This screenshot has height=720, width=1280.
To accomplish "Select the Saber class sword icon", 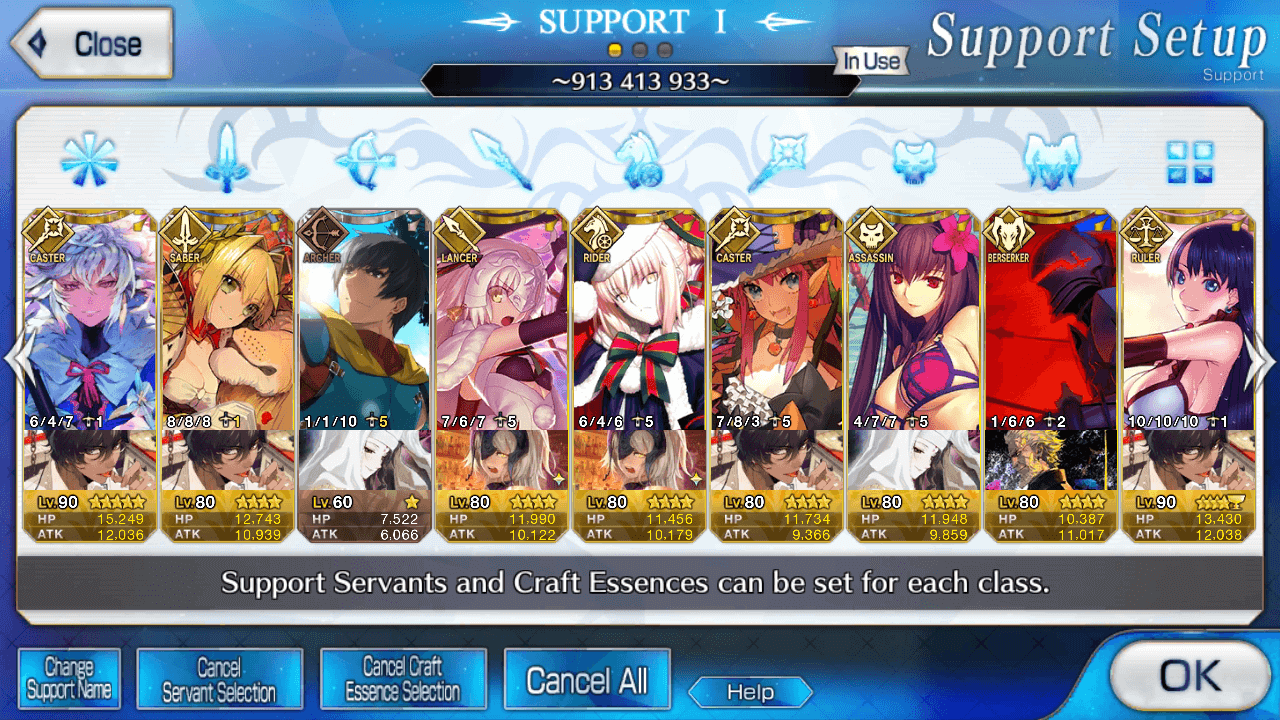I will [227, 158].
